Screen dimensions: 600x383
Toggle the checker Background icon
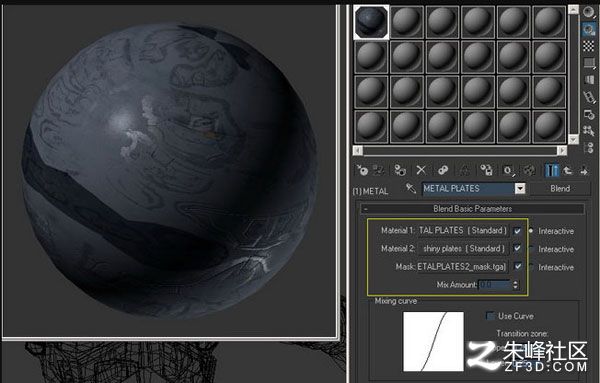coord(589,46)
